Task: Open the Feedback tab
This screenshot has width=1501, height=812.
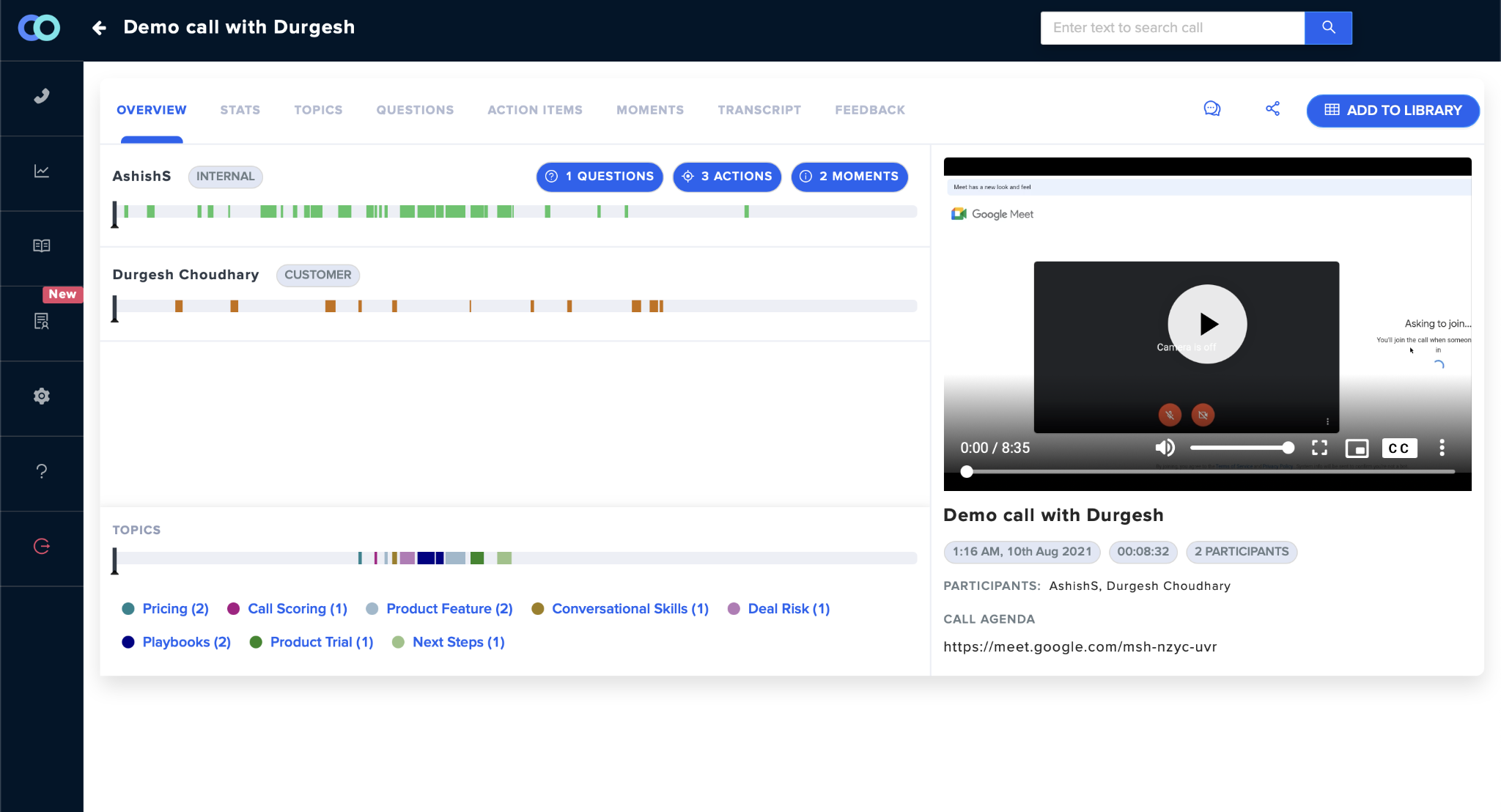Action: [x=869, y=110]
